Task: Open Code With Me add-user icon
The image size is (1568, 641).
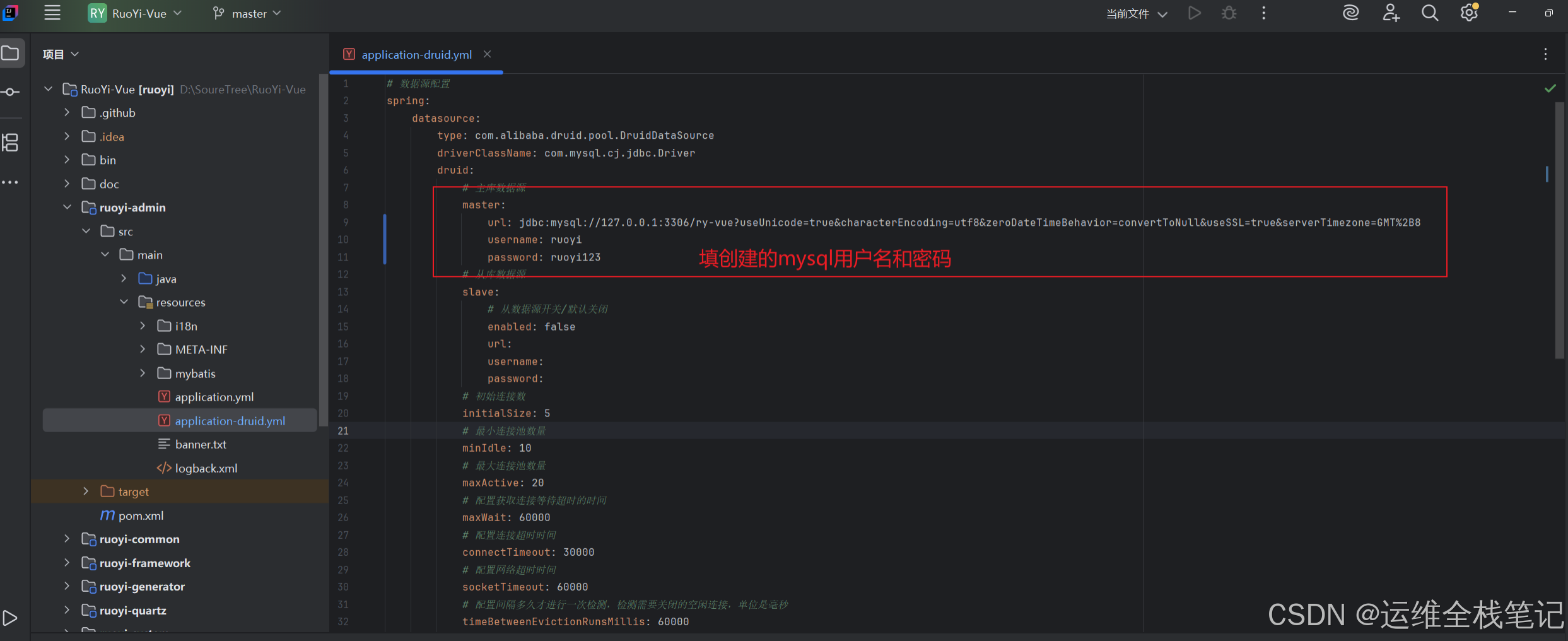Action: coord(1391,13)
